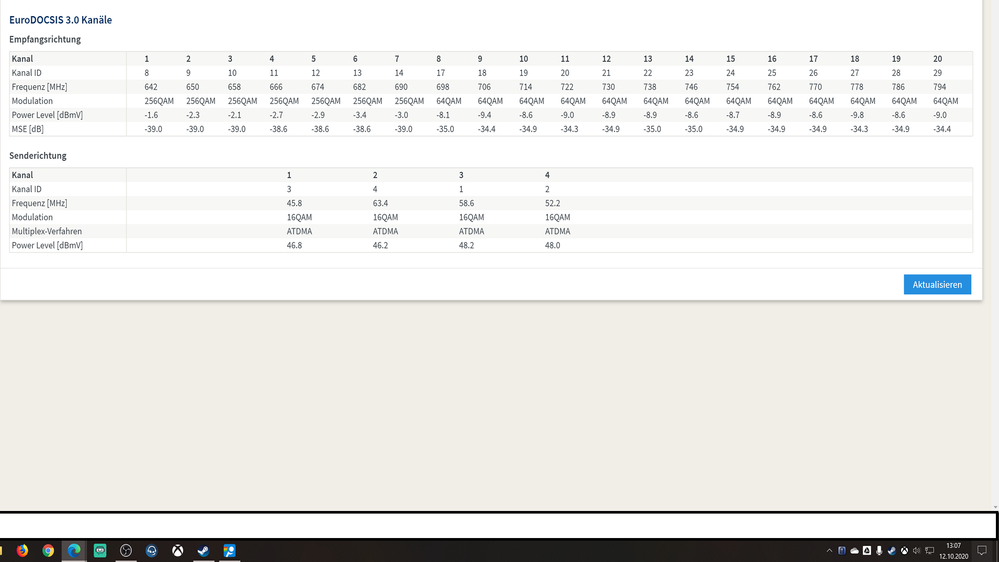Click upstream power level 48.2
Image resolution: width=999 pixels, height=562 pixels.
pyautogui.click(x=466, y=245)
